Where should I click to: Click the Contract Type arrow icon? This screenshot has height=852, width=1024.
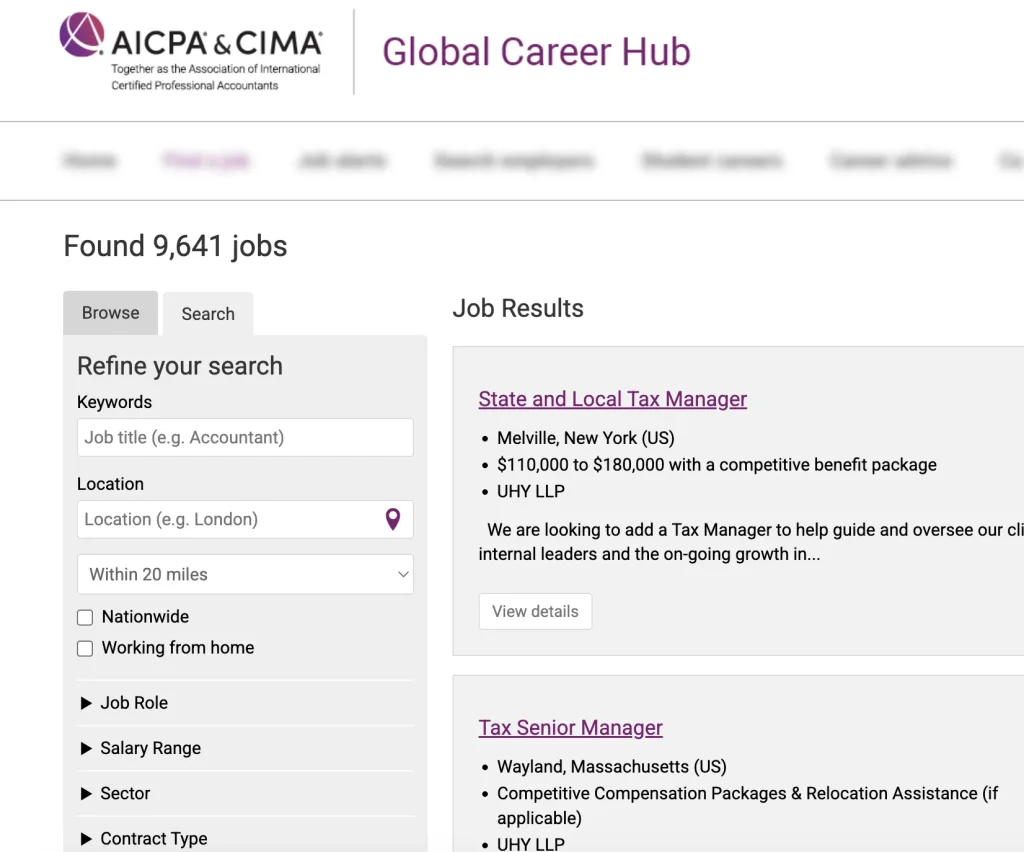[86, 839]
